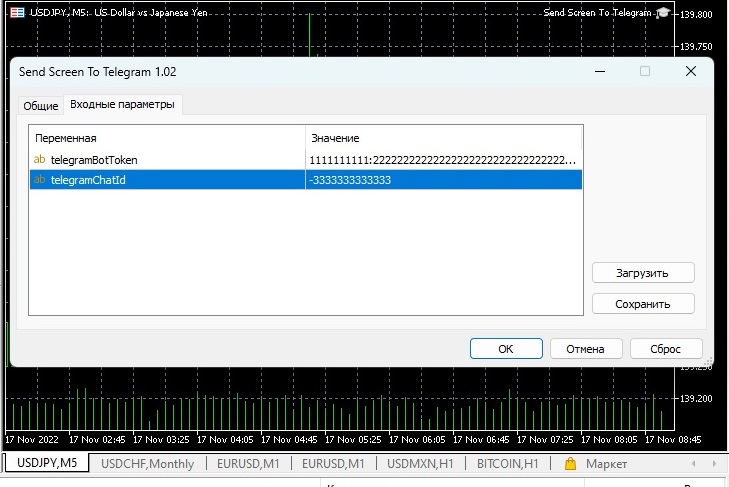Click the graduation cap expert icon on chart

tap(662, 13)
